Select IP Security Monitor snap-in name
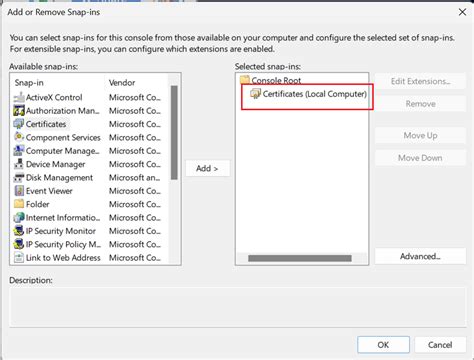The height and width of the screenshot is (360, 474). [61, 231]
